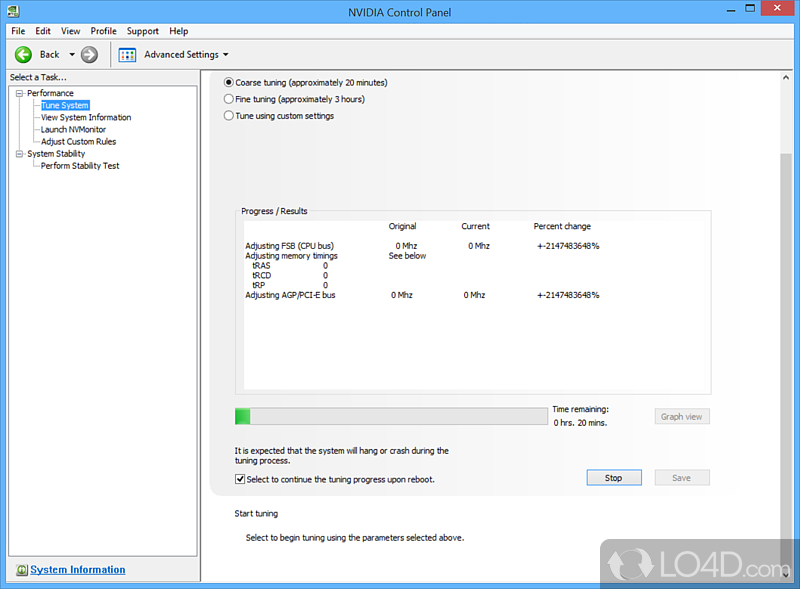Collapse the Performance tree node

19,93
